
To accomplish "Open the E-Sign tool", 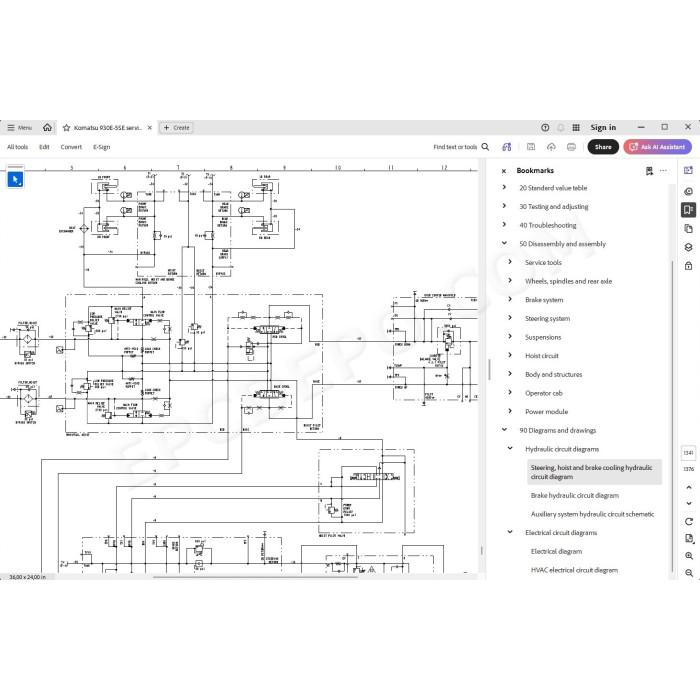I will (101, 147).
